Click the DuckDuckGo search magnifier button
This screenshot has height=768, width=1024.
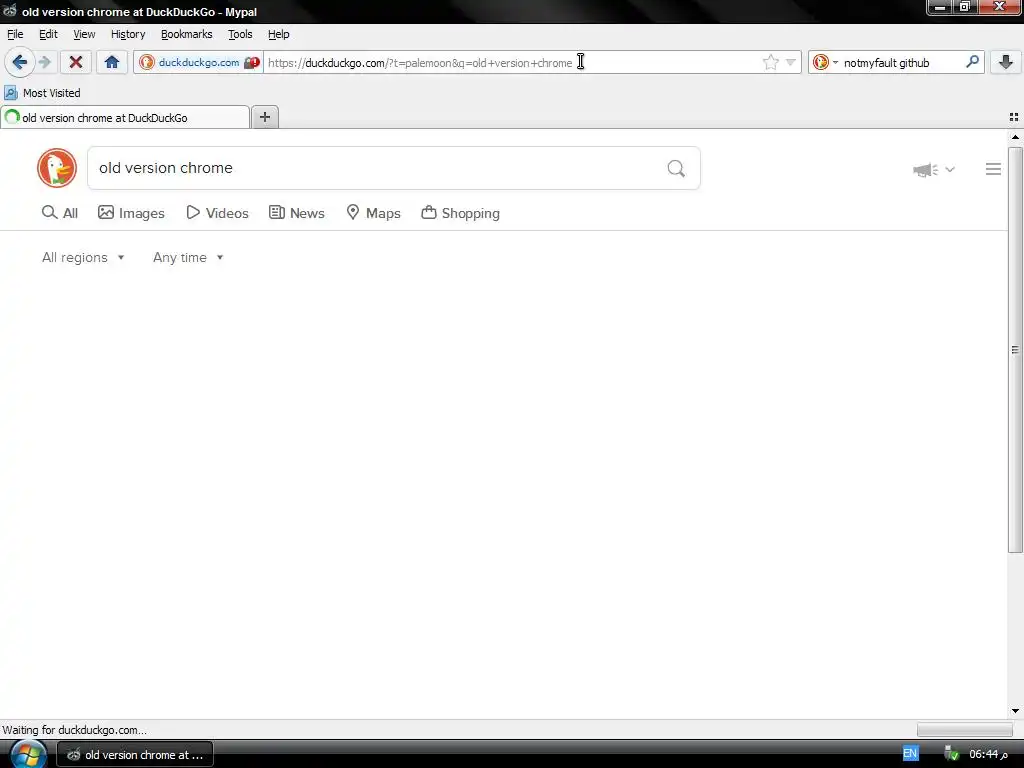point(677,168)
